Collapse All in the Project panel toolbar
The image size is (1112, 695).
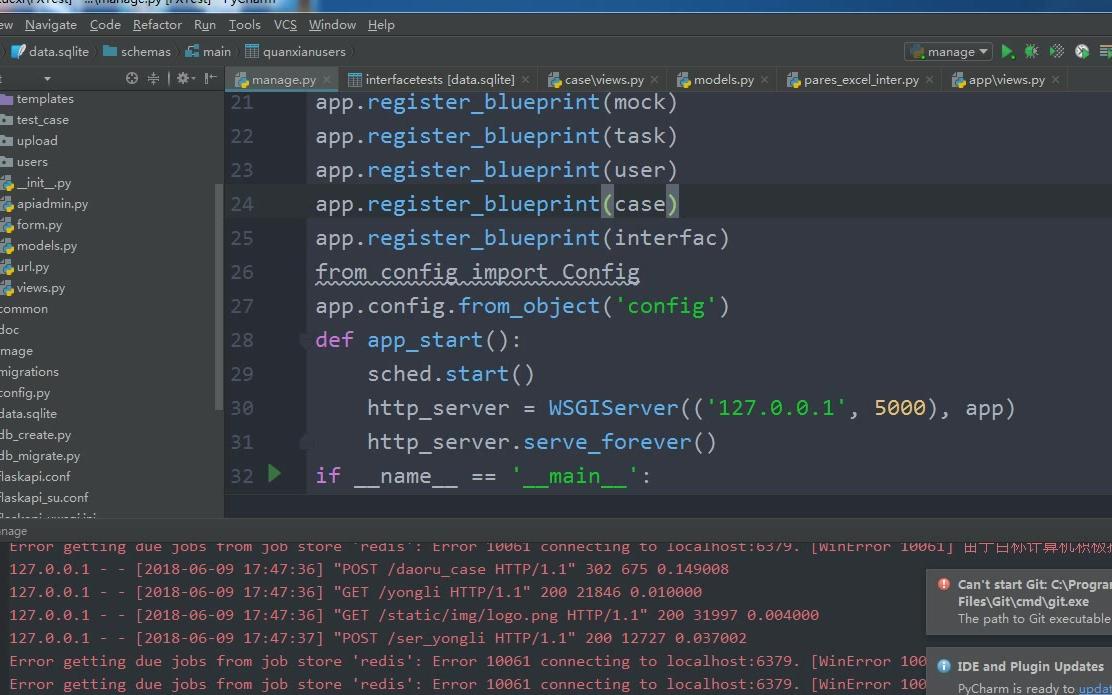click(x=154, y=78)
